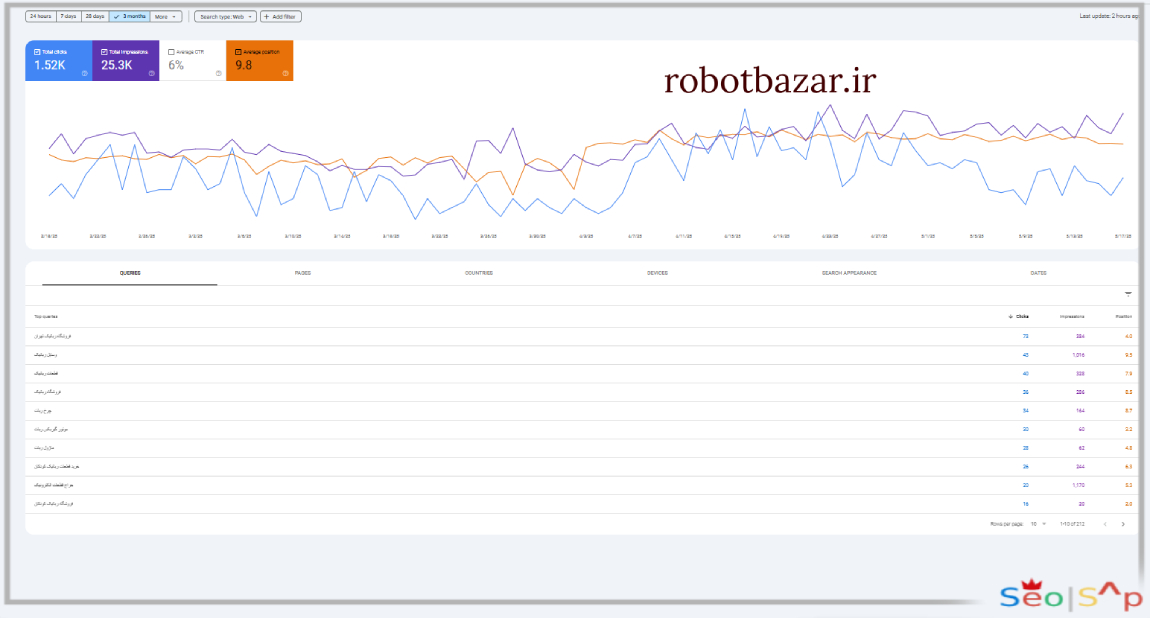Toggle the Average position checkbox
This screenshot has height=618, width=1150.
(238, 52)
